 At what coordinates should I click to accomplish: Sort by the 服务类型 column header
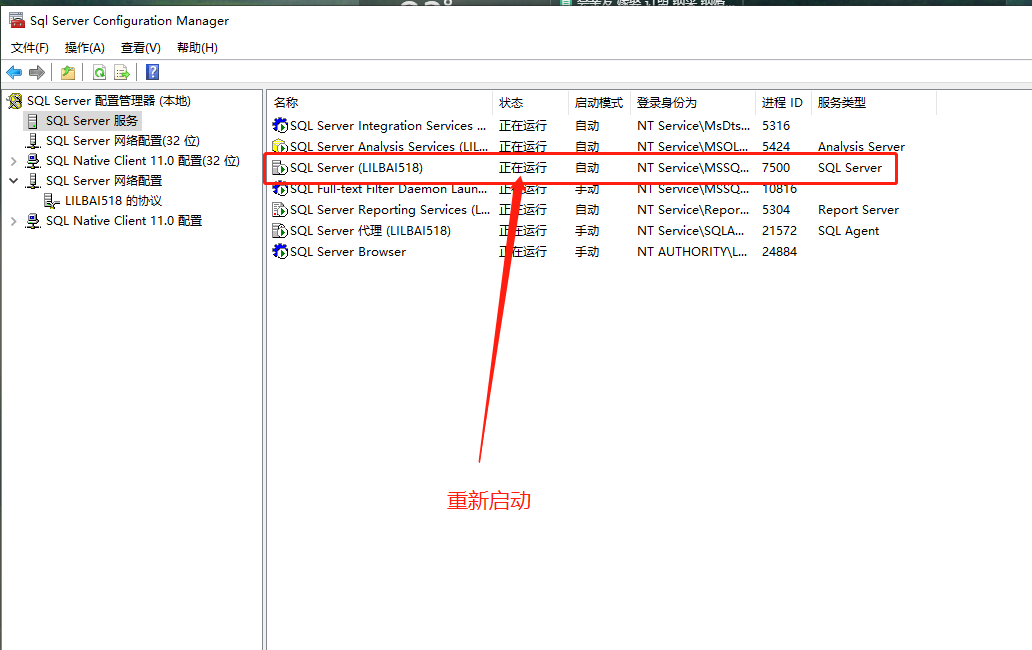point(873,103)
